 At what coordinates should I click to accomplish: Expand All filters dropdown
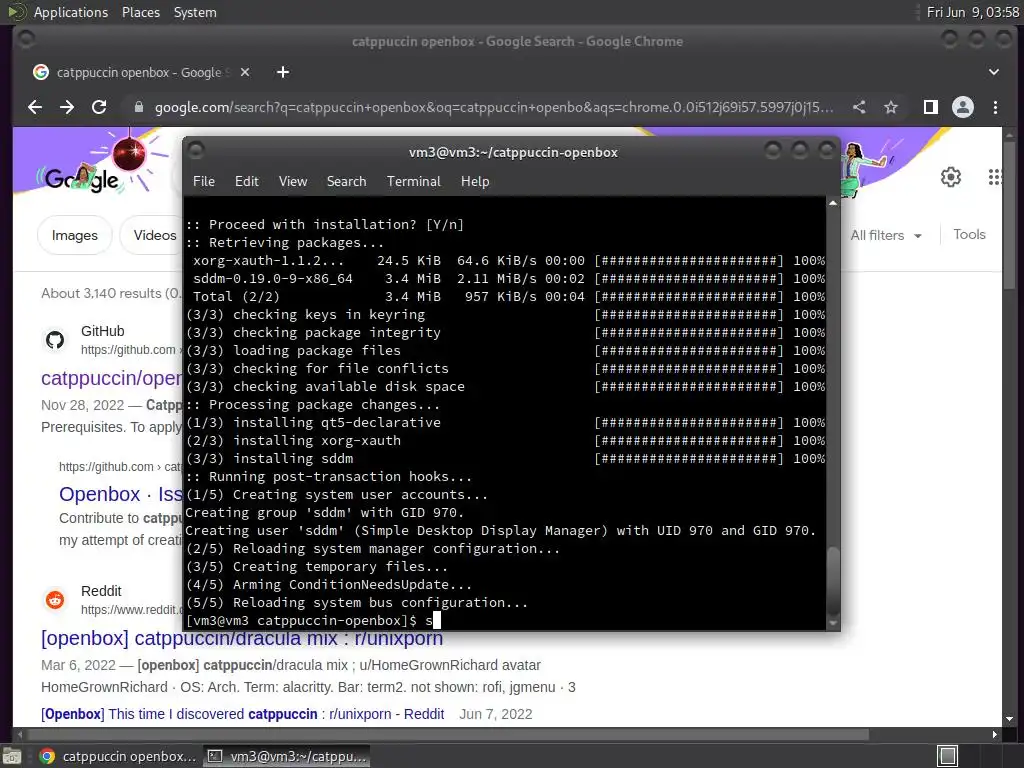(886, 235)
